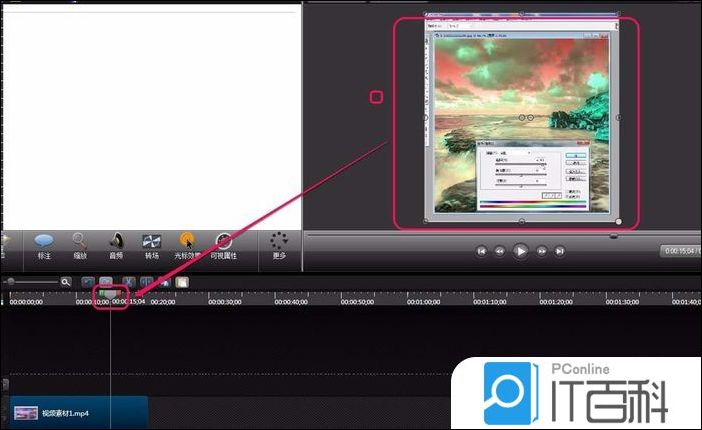Click the Redo icon in the timeline toolbar

coord(106,282)
